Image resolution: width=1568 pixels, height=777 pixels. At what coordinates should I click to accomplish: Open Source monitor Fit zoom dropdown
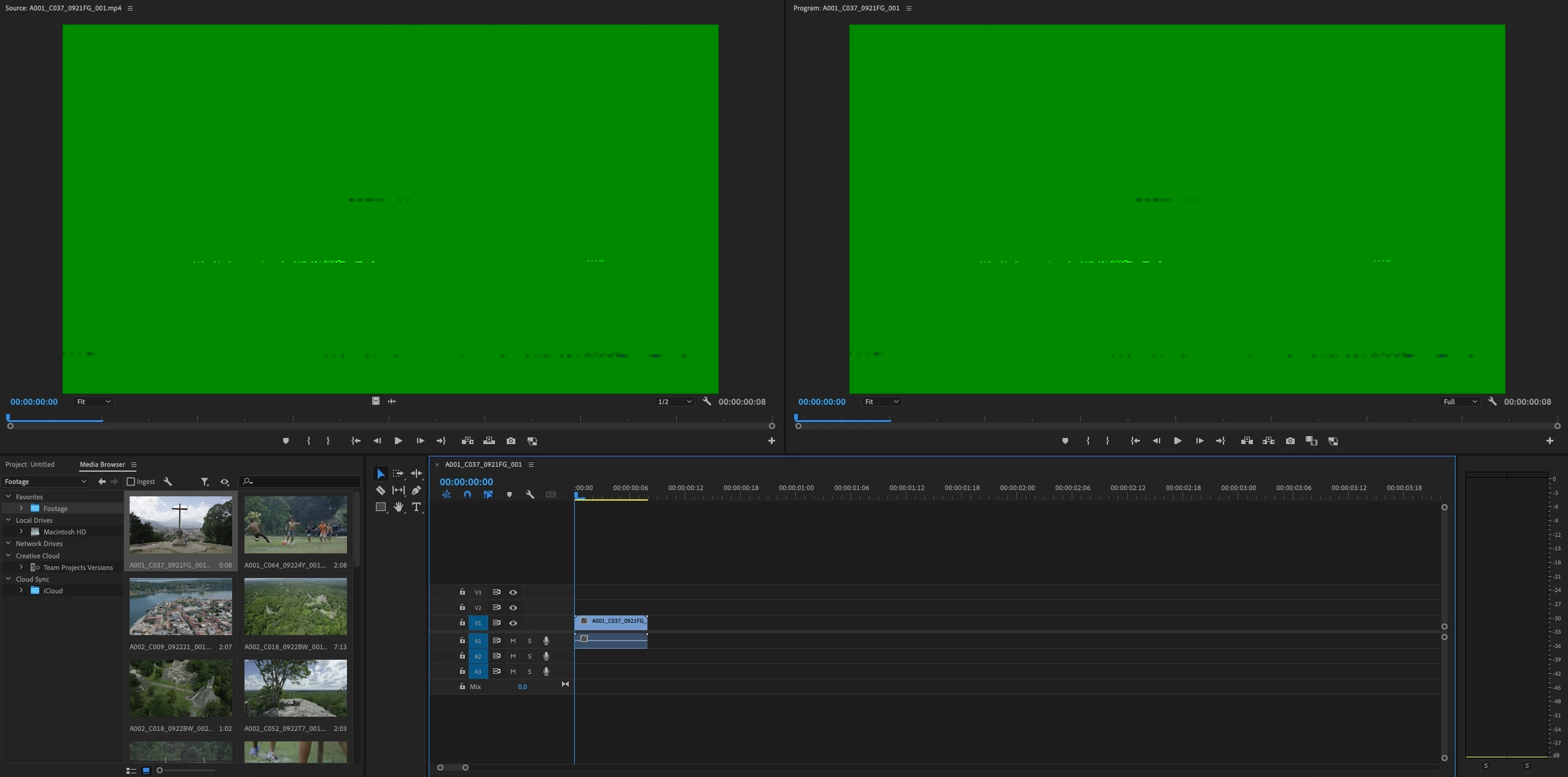(93, 402)
